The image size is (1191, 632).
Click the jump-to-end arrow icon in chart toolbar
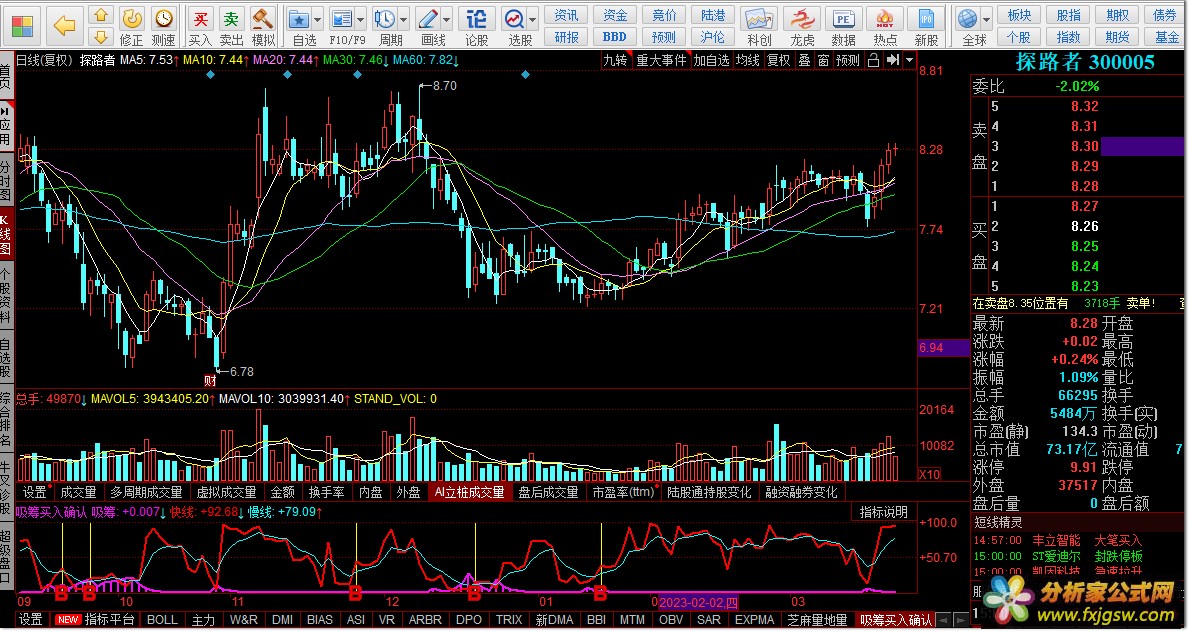coord(892,60)
